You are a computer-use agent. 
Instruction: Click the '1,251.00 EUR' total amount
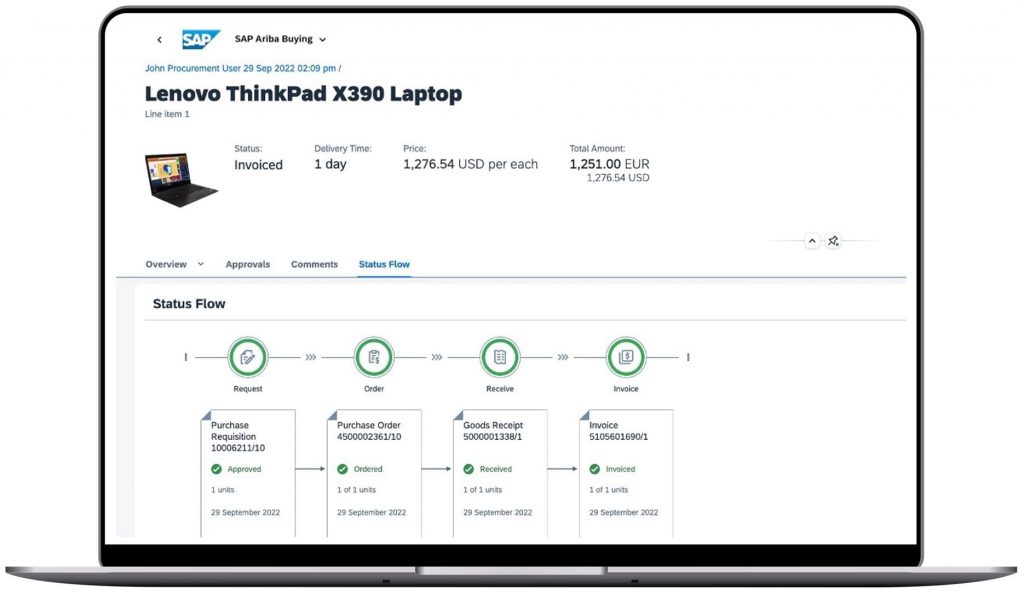click(x=609, y=164)
